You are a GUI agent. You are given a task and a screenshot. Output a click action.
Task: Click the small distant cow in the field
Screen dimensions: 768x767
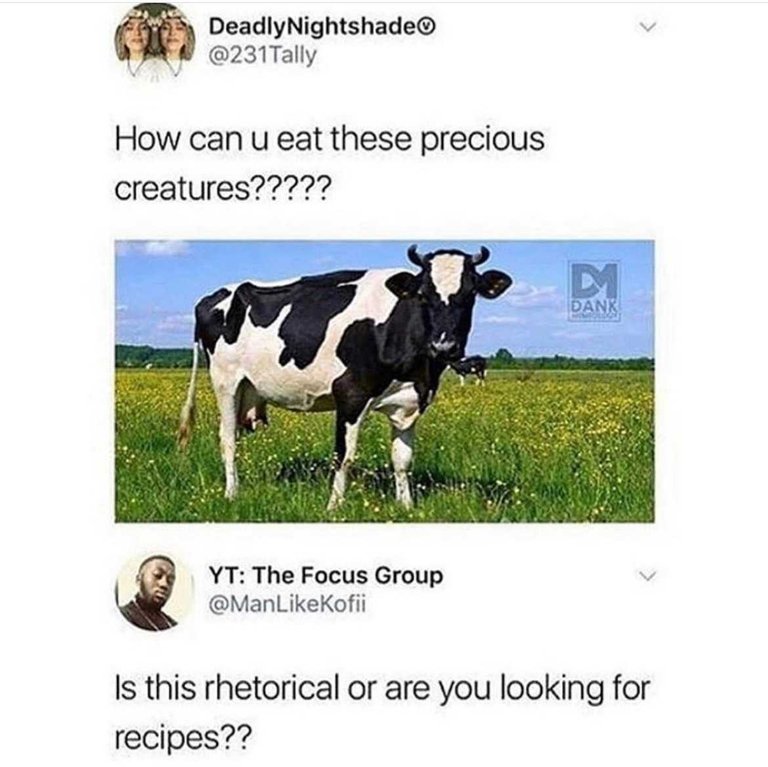point(469,368)
